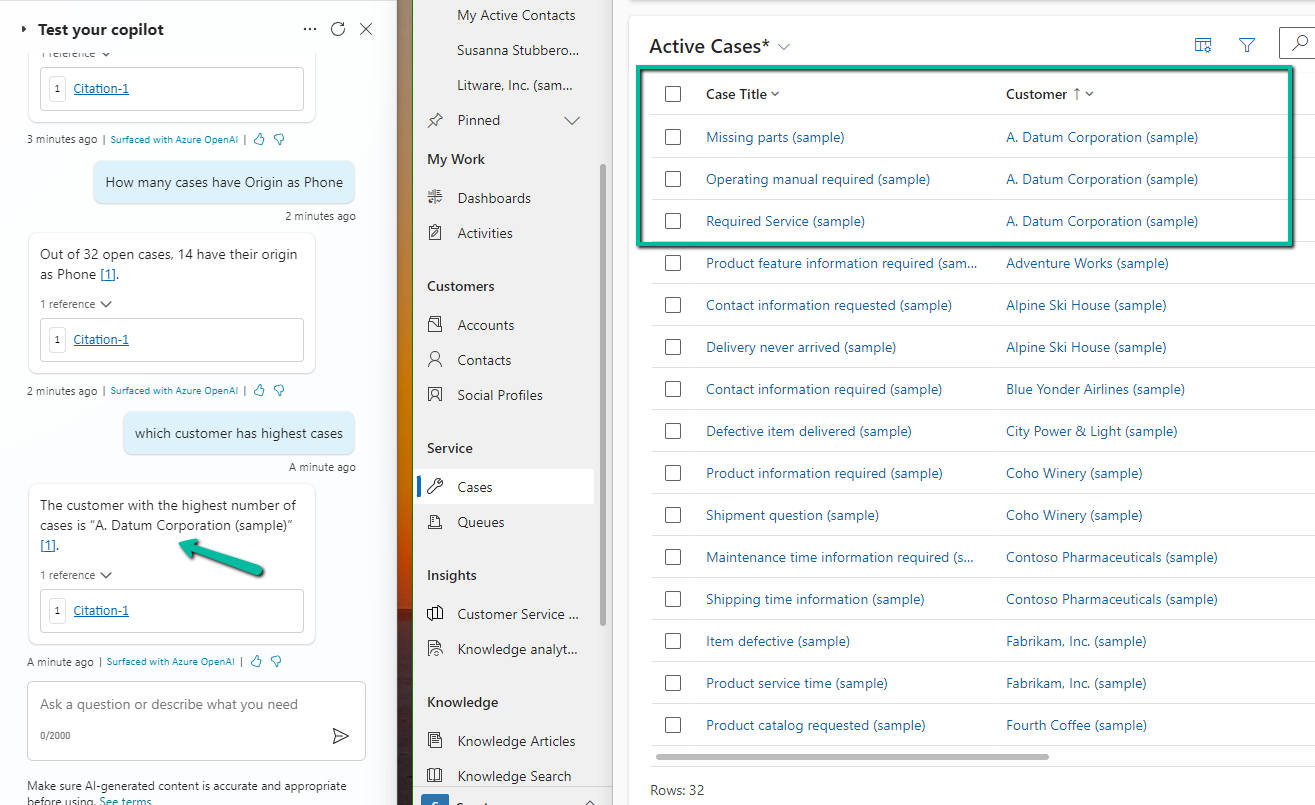The width and height of the screenshot is (1315, 805).
Task: Open the Fourth Coffee (sample) customer link
Action: click(1076, 725)
